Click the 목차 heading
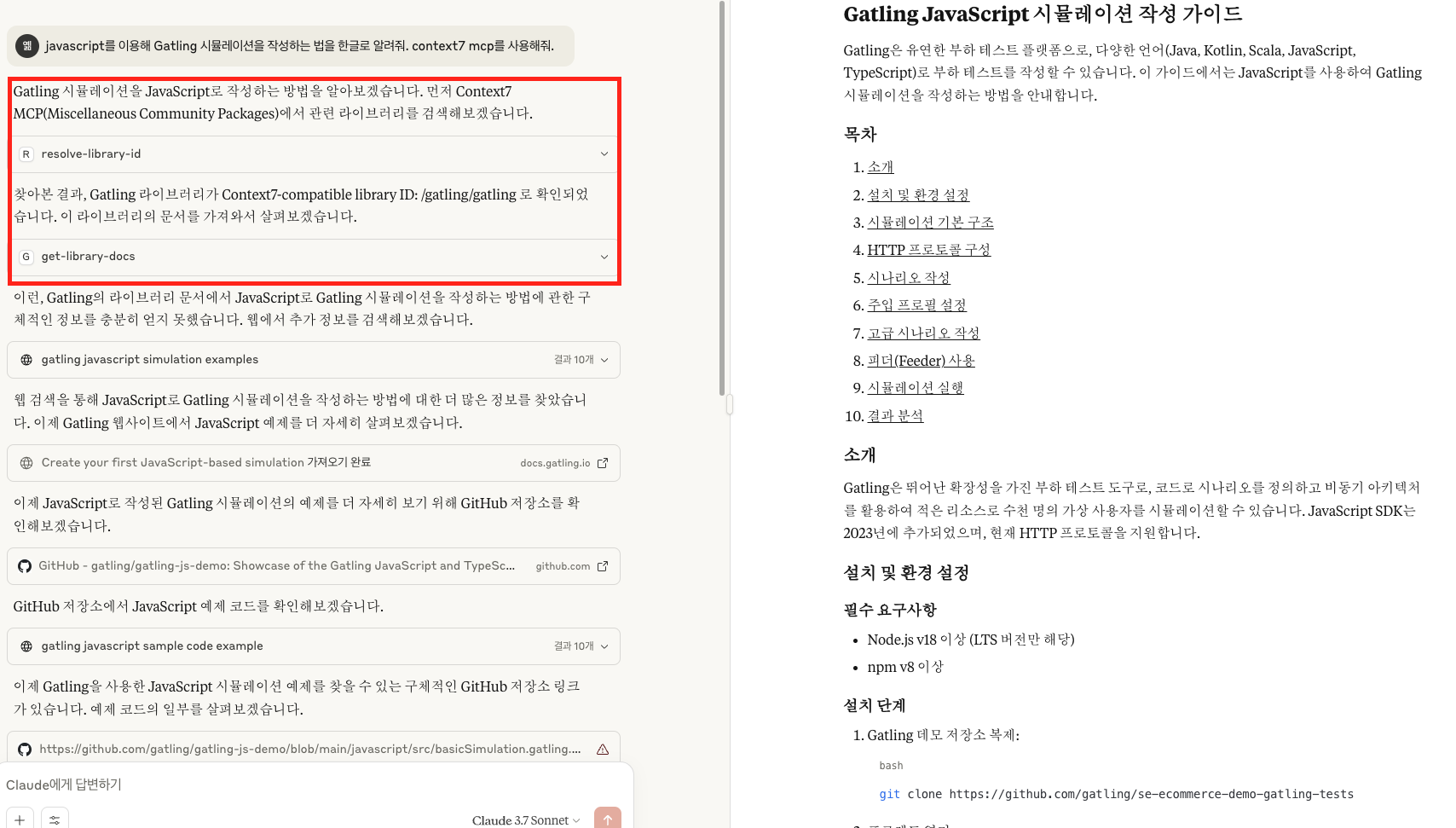This screenshot has width=1456, height=828. (860, 134)
